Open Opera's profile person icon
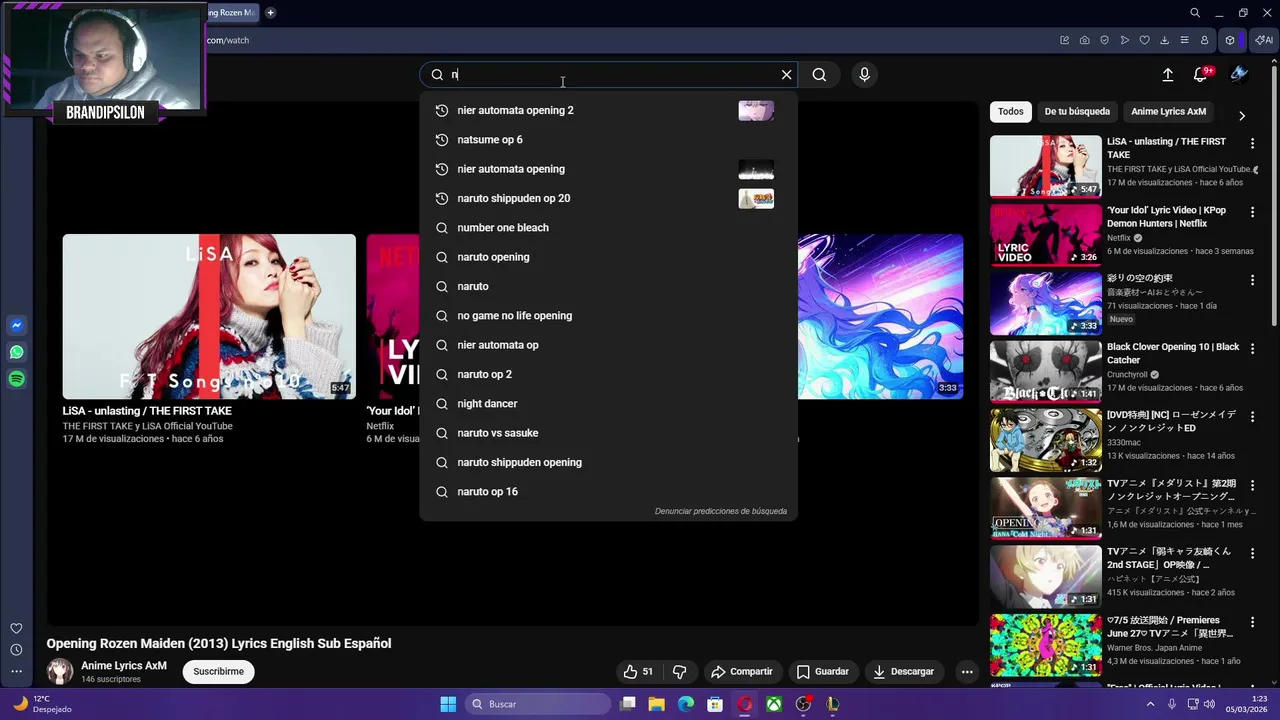1280x720 pixels. tap(1204, 40)
